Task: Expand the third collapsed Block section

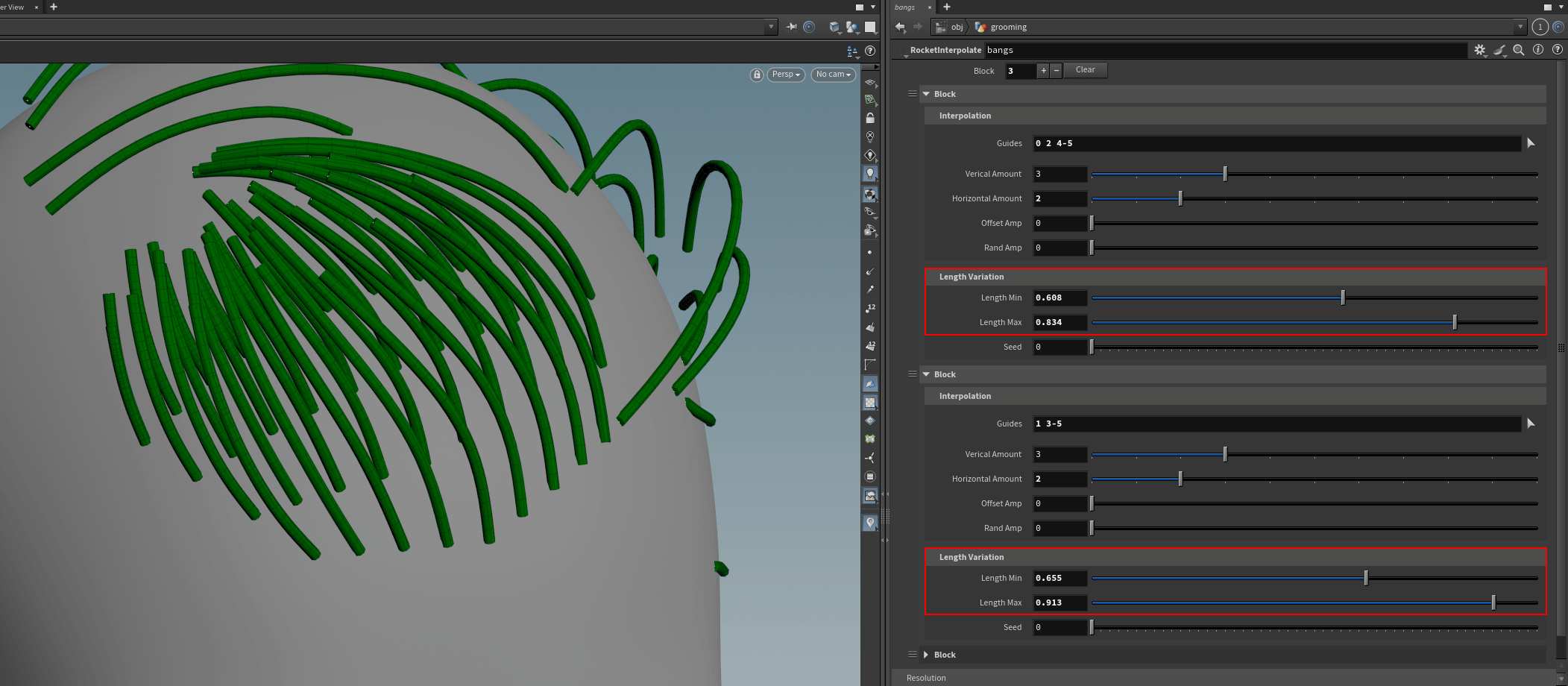Action: (926, 655)
